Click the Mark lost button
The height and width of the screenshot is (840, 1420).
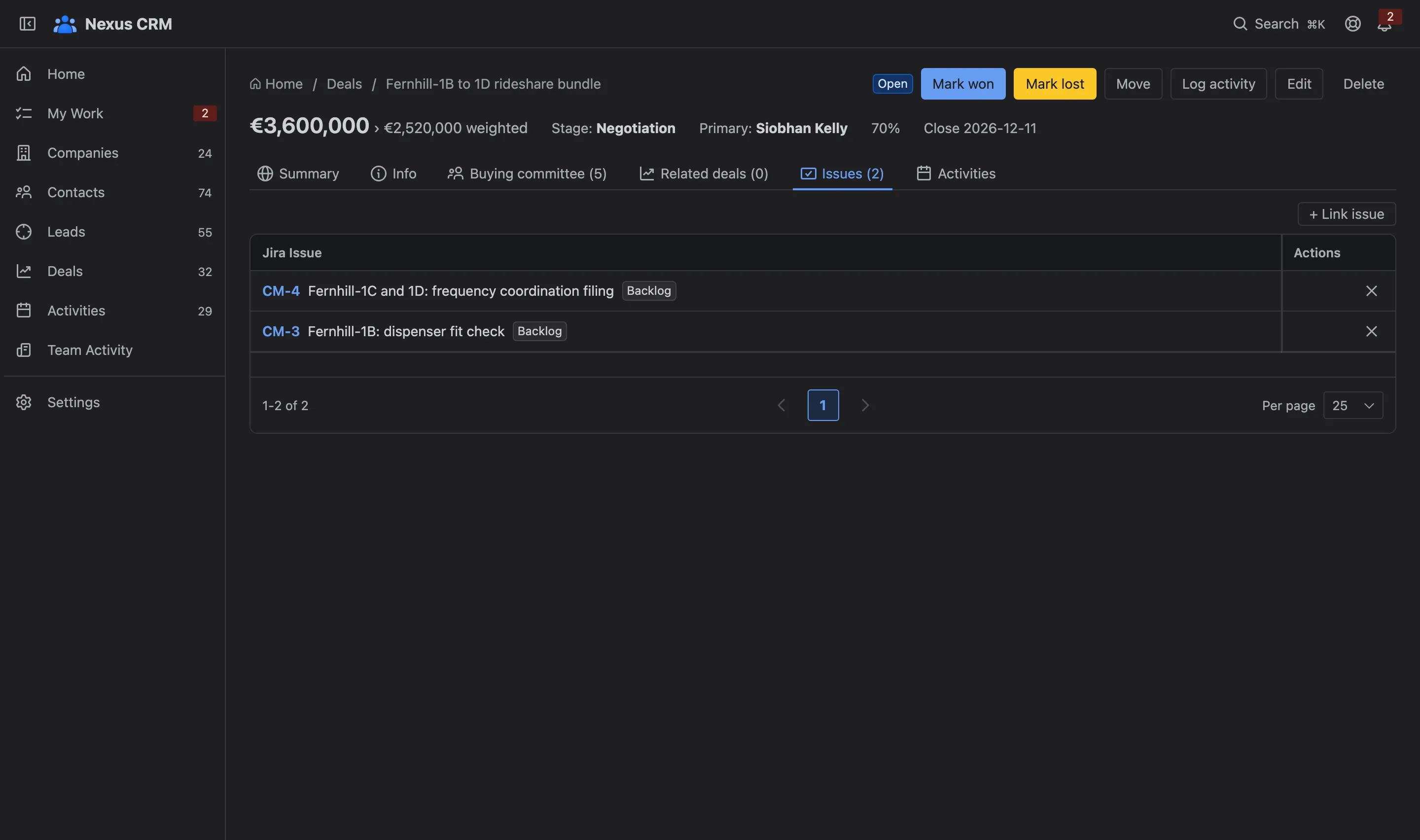pyautogui.click(x=1054, y=84)
